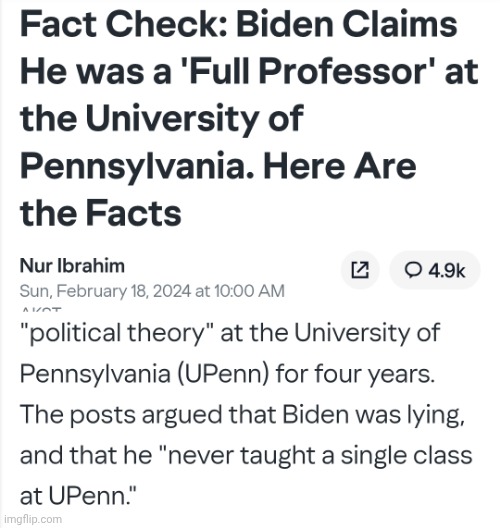This screenshot has height=528, width=500.
Task: Click the cut-off AKST timezone label
Action: (x=42, y=309)
